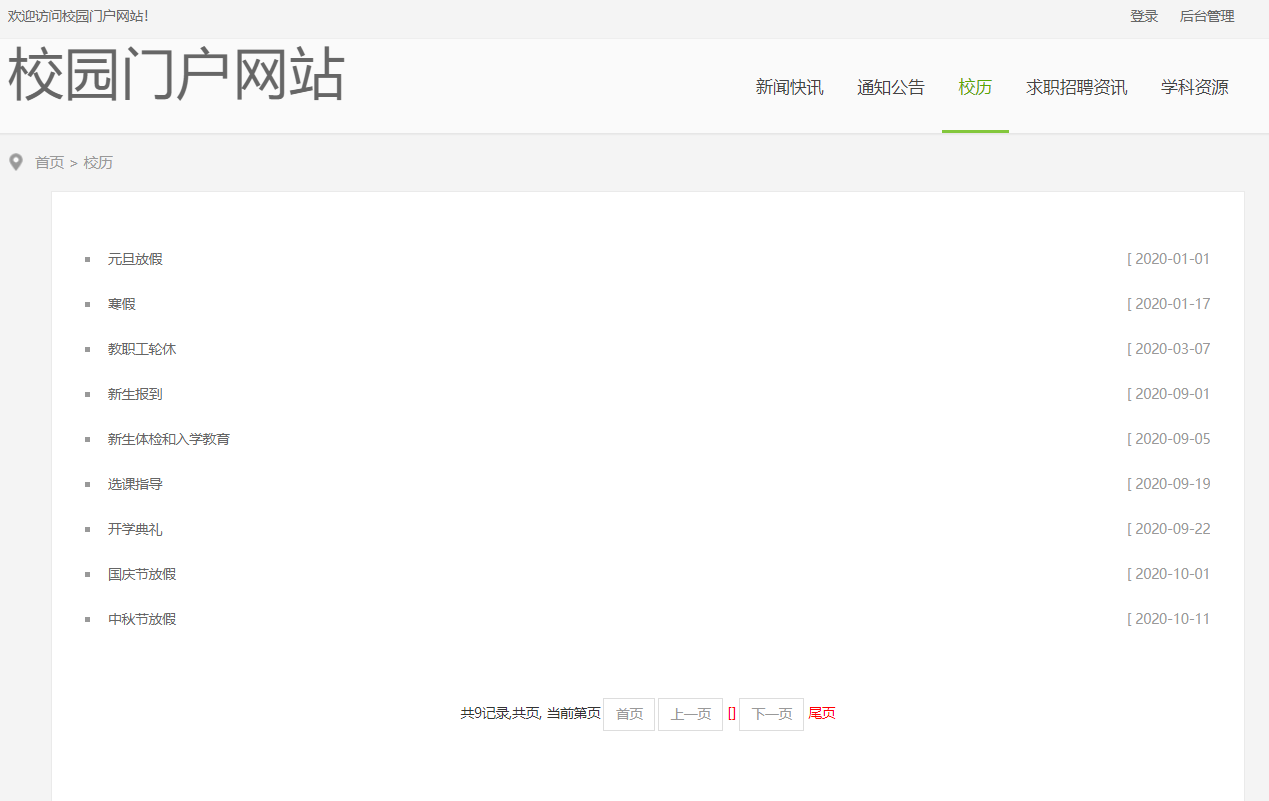Open the 寒假 calendar entry
Image resolution: width=1269 pixels, height=801 pixels.
point(122,304)
